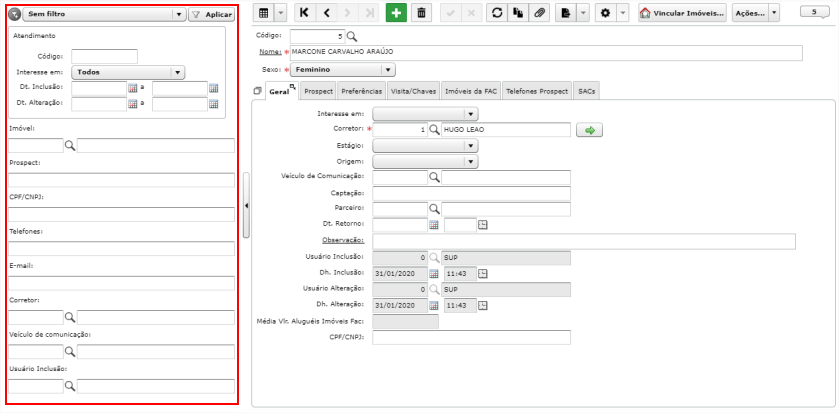Click the Aplicar filter button

tap(211, 14)
